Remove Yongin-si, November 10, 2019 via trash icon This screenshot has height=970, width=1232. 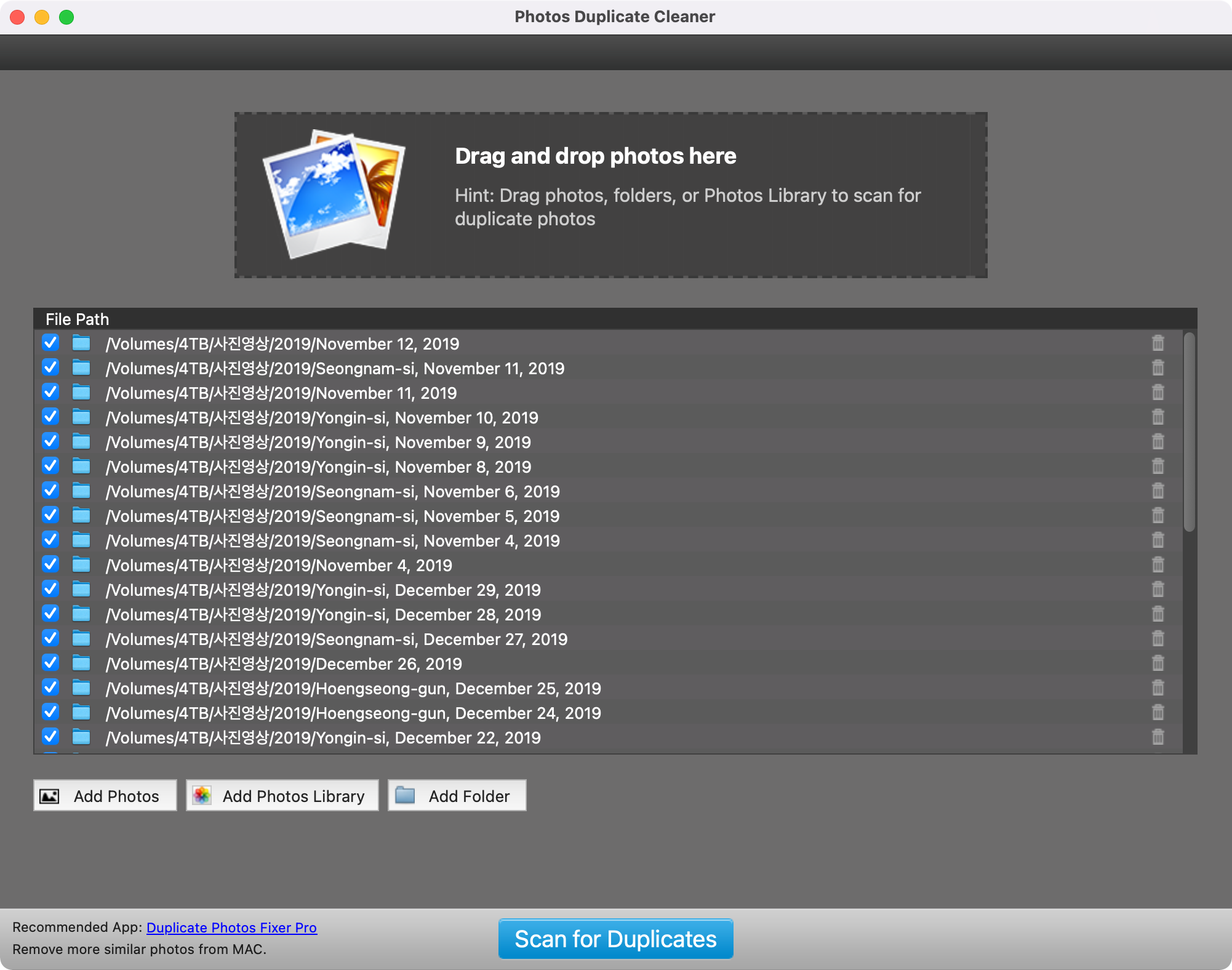pos(1158,417)
